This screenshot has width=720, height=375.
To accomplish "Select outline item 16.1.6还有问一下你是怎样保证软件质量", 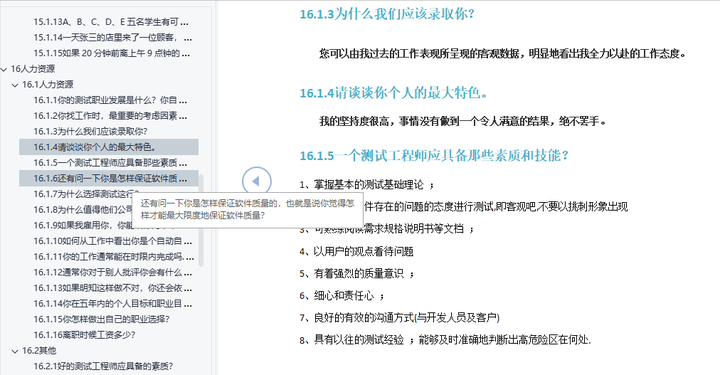I will point(109,178).
